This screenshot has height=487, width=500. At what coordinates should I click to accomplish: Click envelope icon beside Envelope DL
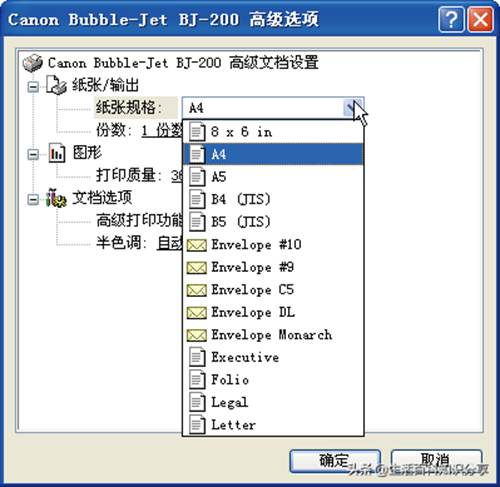pyautogui.click(x=197, y=313)
